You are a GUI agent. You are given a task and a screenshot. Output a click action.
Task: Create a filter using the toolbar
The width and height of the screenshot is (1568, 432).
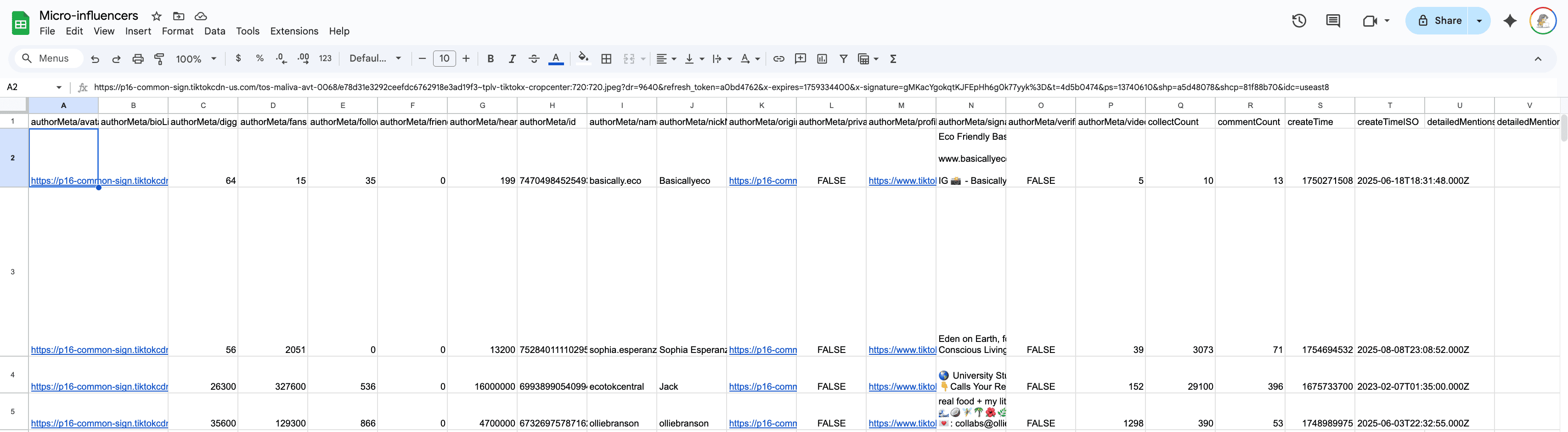(844, 58)
